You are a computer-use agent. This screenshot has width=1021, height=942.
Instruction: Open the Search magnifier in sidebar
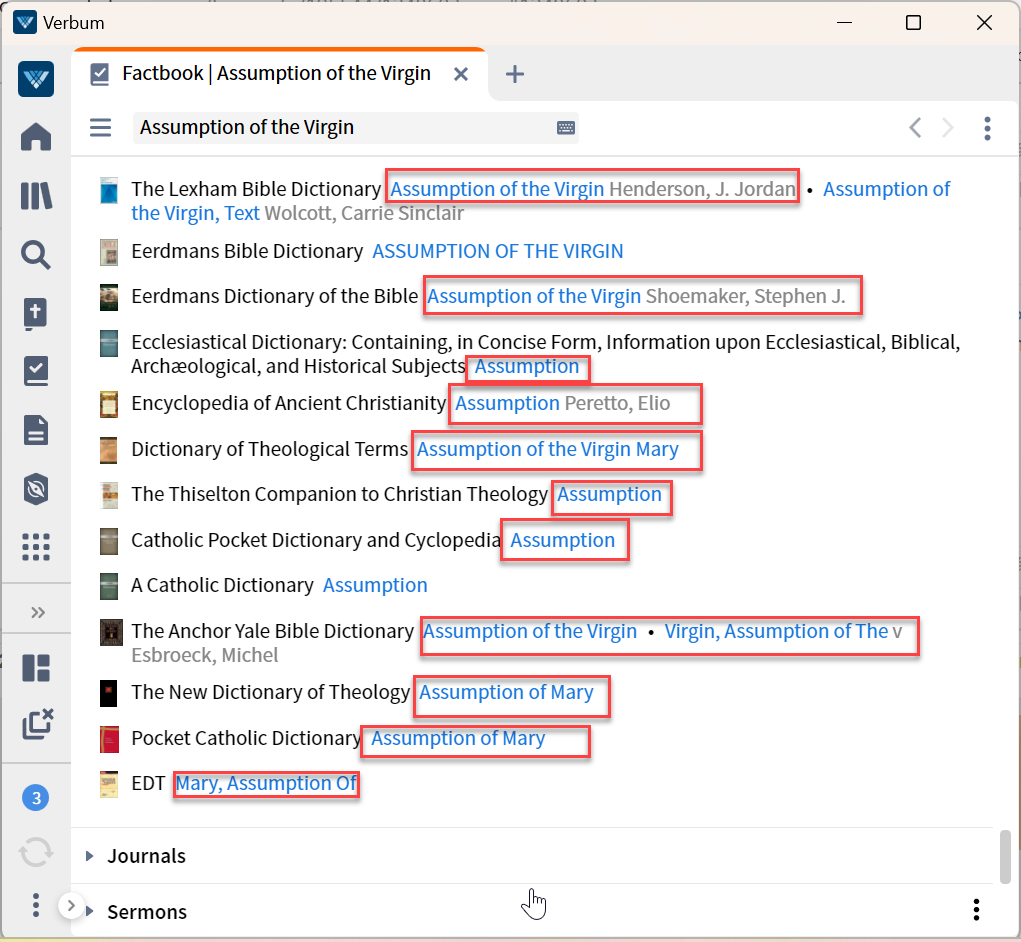point(36,255)
